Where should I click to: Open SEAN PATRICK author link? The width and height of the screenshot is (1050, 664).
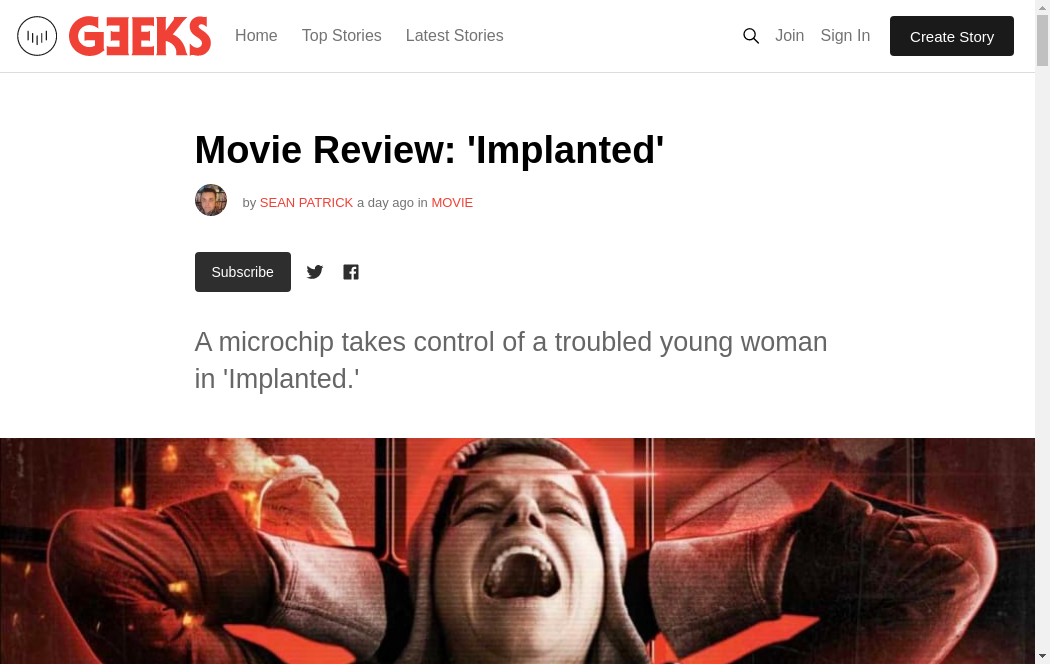click(306, 203)
